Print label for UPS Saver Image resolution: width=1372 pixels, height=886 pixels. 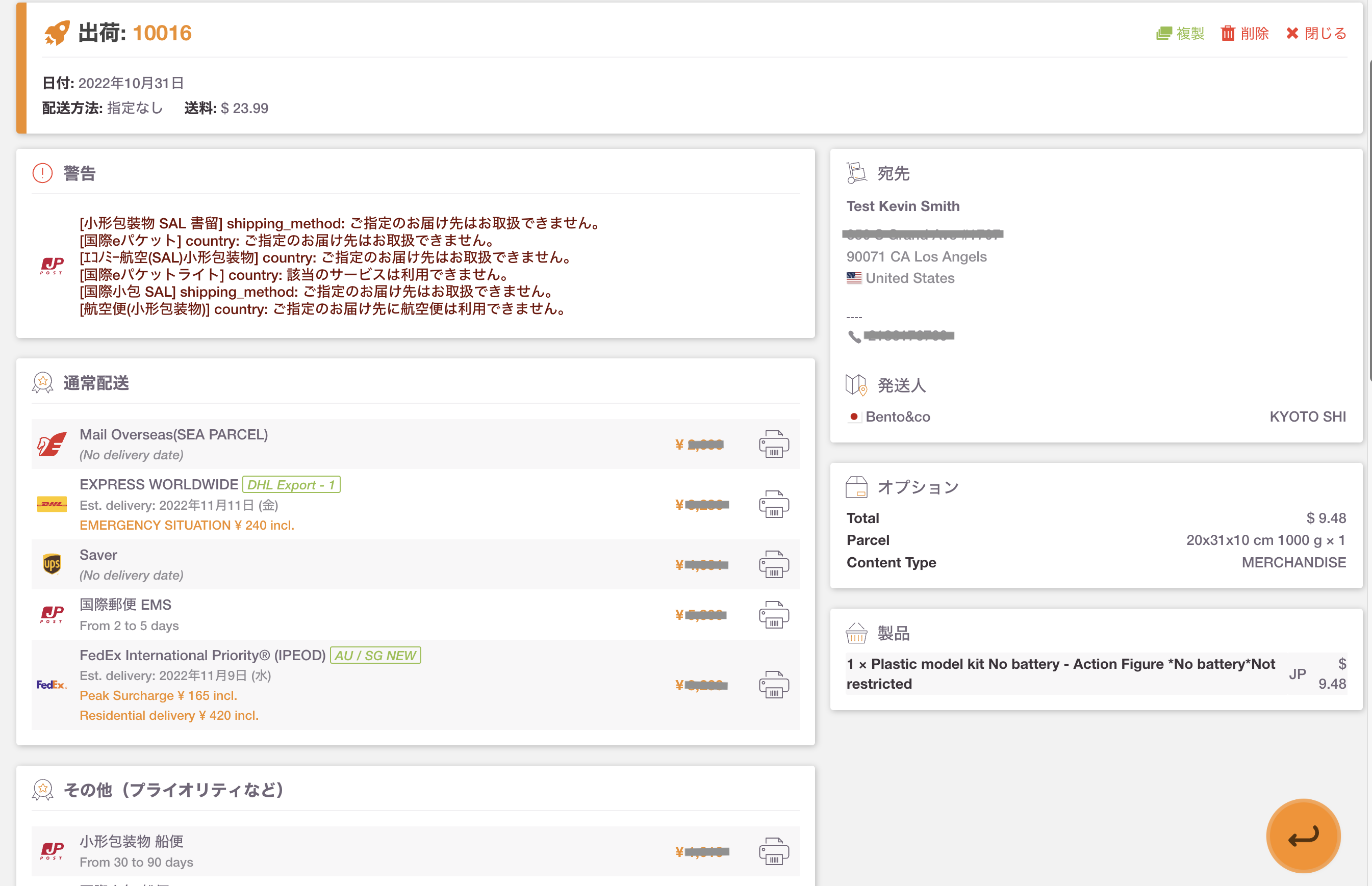pos(774,564)
